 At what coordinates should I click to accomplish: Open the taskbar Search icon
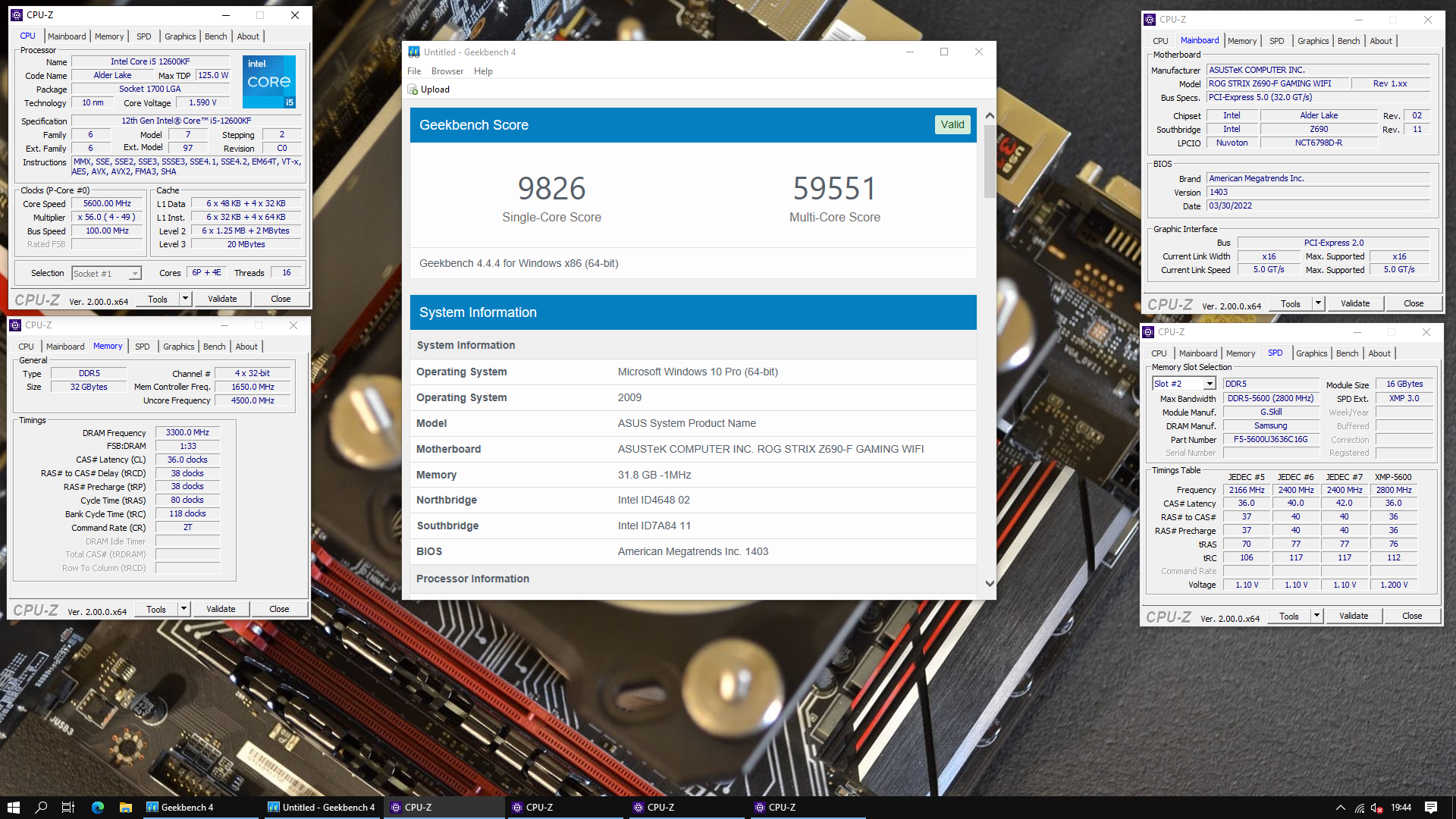tap(41, 808)
